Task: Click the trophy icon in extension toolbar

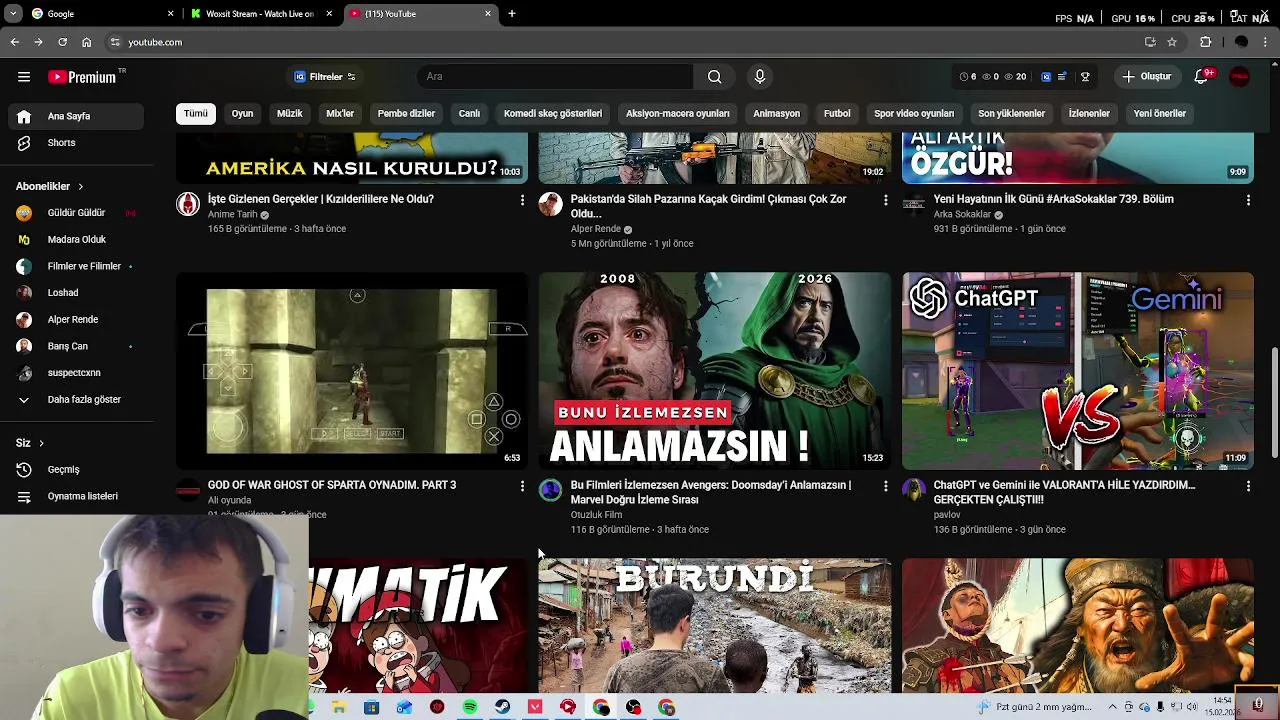Action: click(x=1085, y=77)
